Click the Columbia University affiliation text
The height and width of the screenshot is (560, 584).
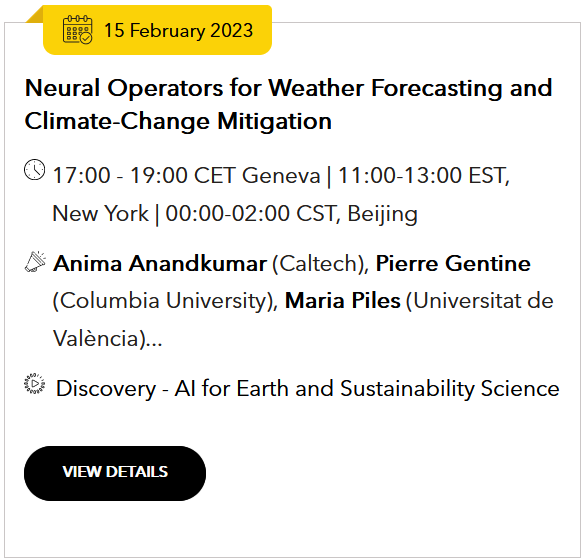pos(165,301)
